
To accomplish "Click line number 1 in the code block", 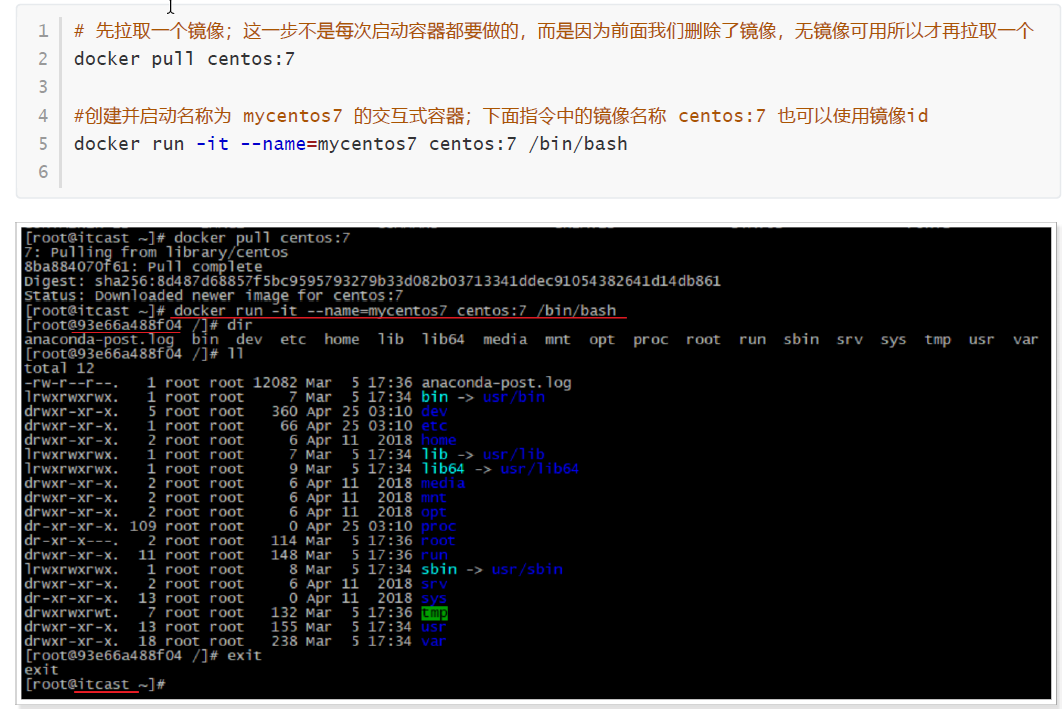I will coord(43,30).
